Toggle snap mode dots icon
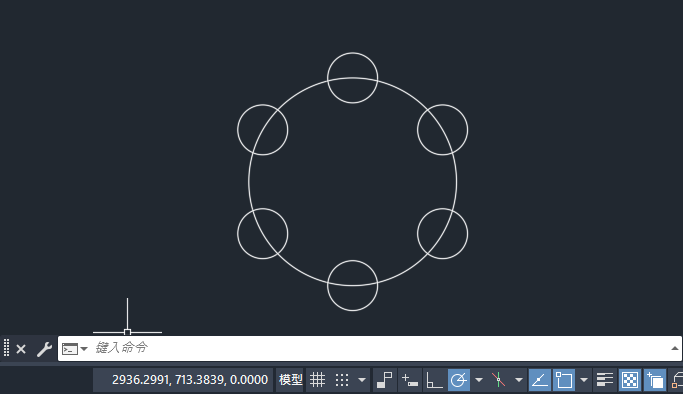This screenshot has width=683, height=394. point(342,380)
